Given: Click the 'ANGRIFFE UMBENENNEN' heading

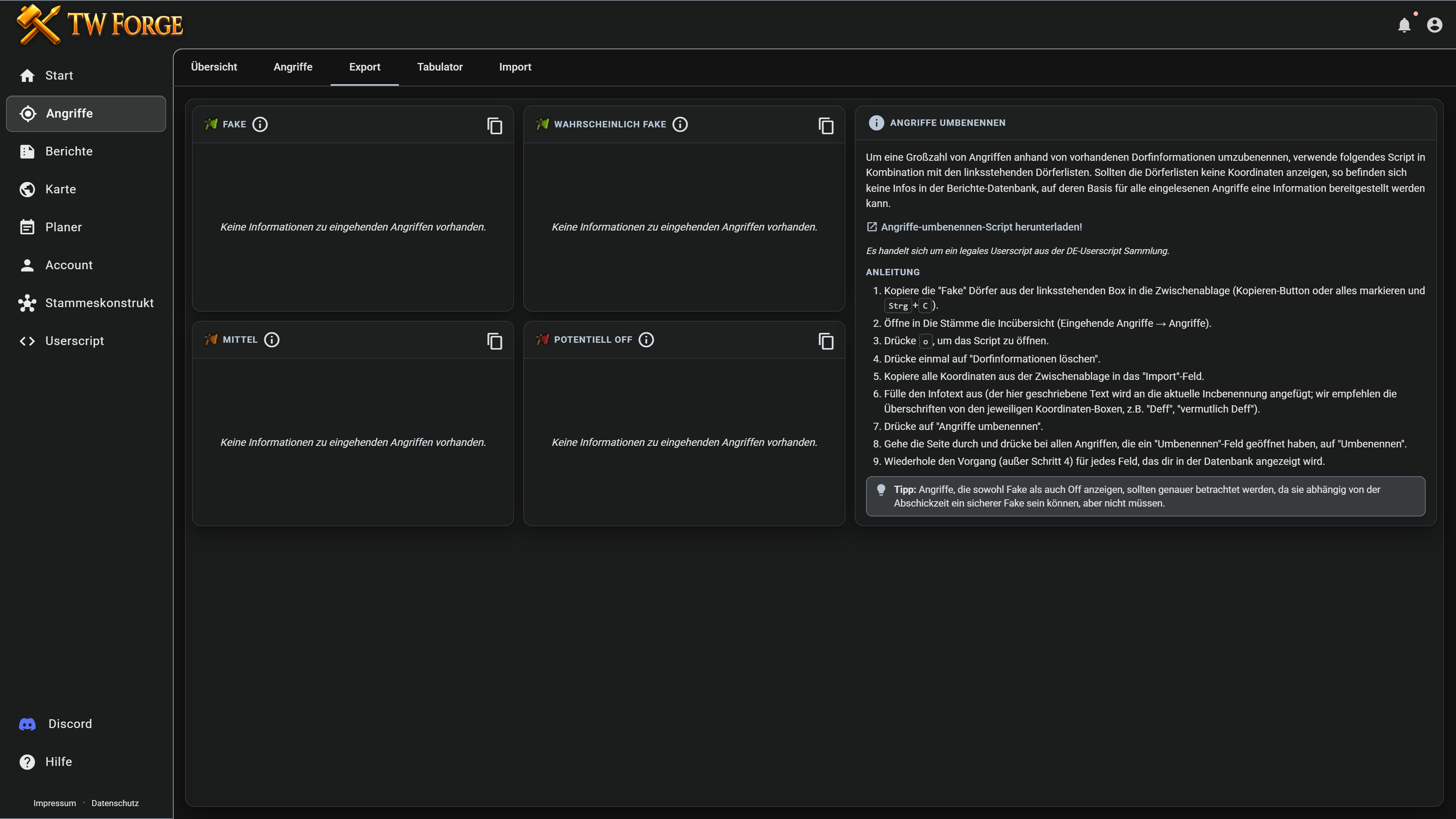Looking at the screenshot, I should [947, 122].
